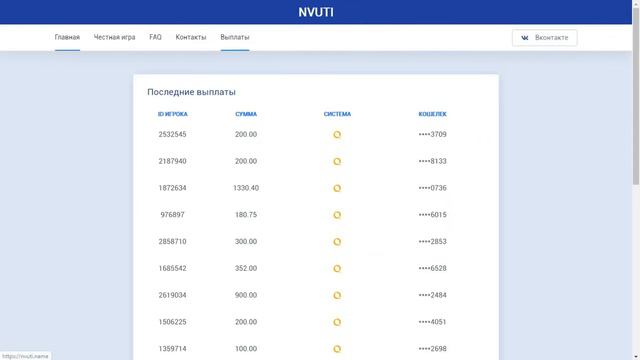Screen dimensions: 640x360
Task: Click payment system icon for player 1685542
Action: (337, 269)
